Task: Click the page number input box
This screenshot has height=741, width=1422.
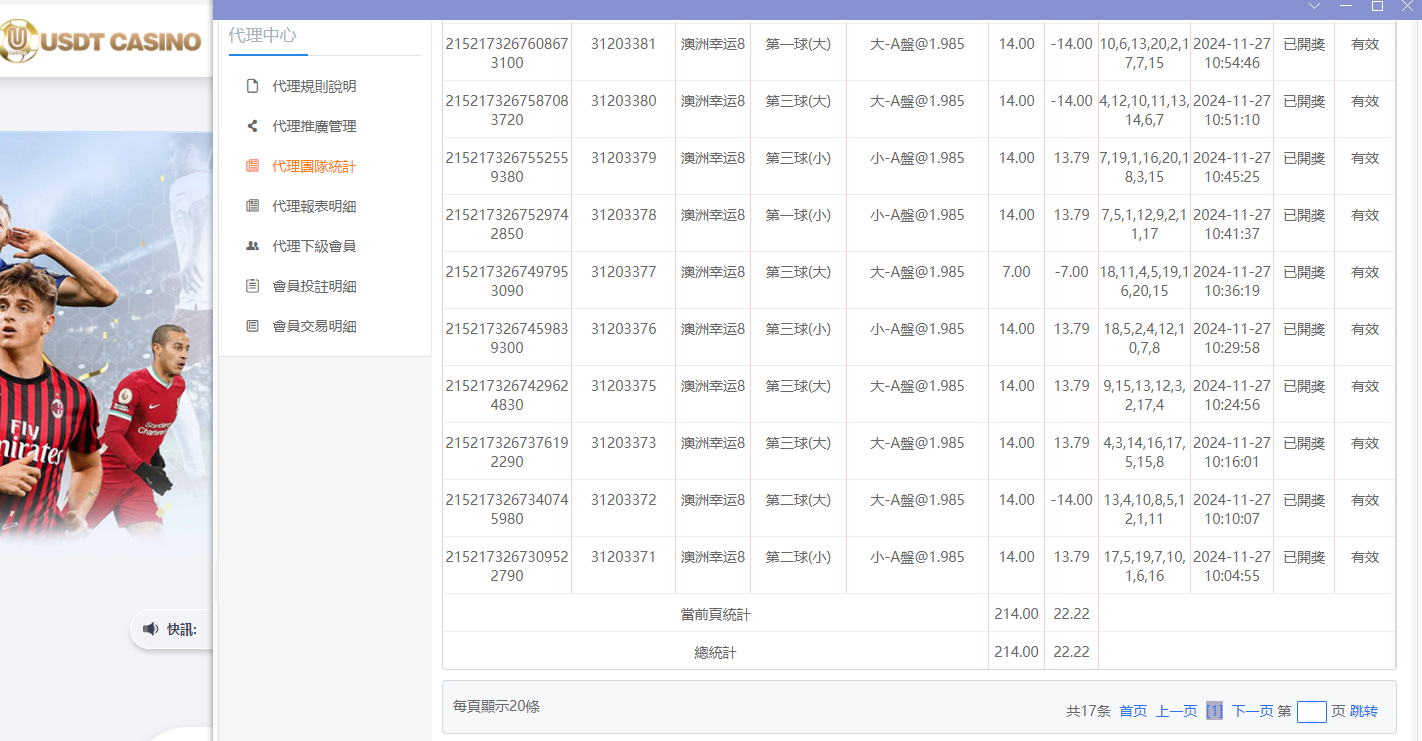Action: tap(1311, 712)
